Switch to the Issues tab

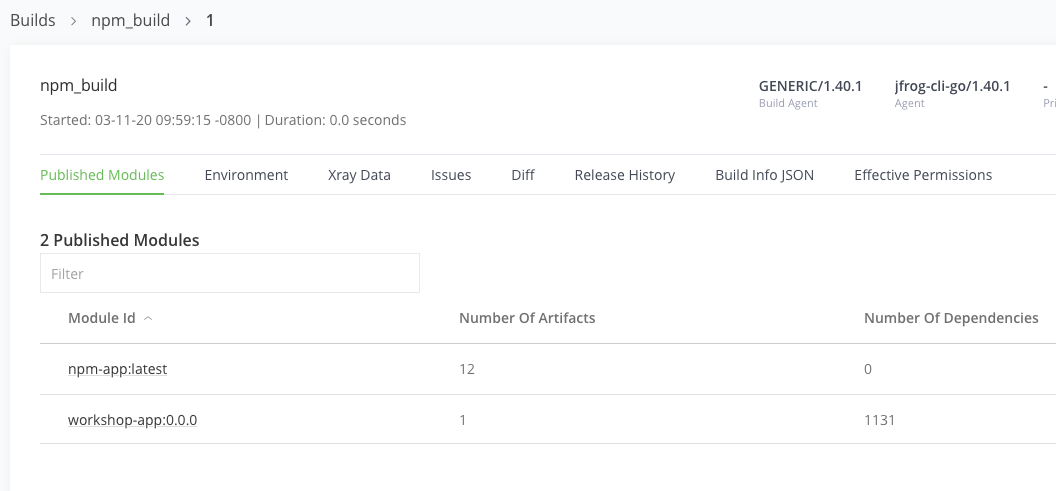pyautogui.click(x=451, y=175)
